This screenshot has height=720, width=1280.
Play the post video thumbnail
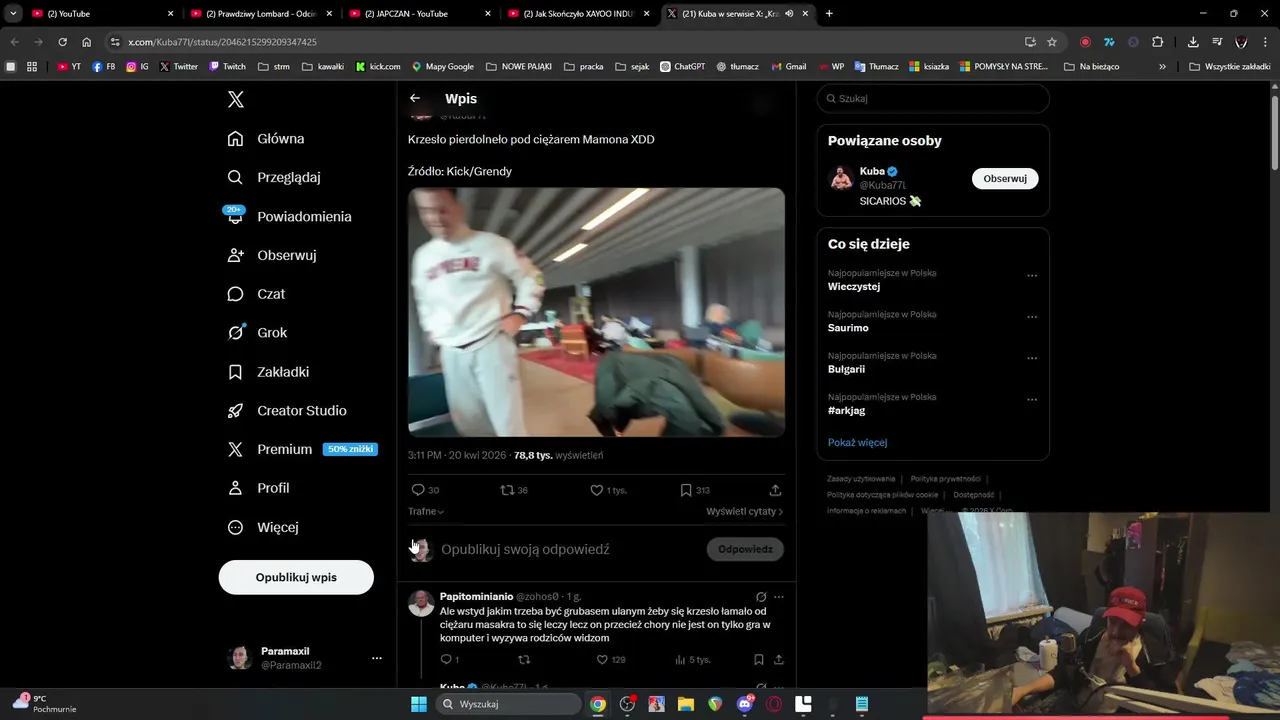point(596,312)
